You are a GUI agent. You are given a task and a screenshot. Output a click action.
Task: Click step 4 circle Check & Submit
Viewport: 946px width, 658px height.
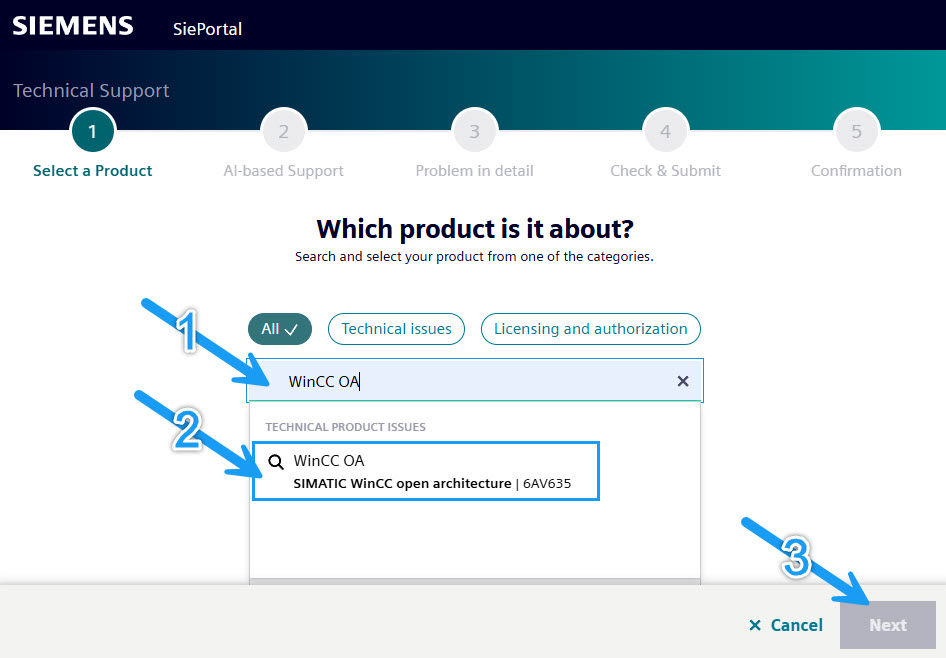point(665,132)
